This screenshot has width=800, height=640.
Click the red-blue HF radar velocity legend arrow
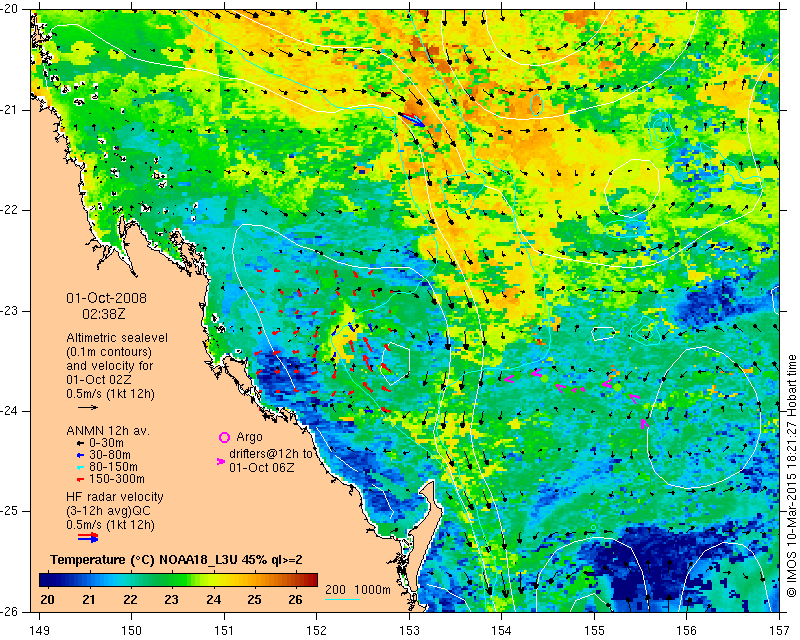pyautogui.click(x=88, y=537)
